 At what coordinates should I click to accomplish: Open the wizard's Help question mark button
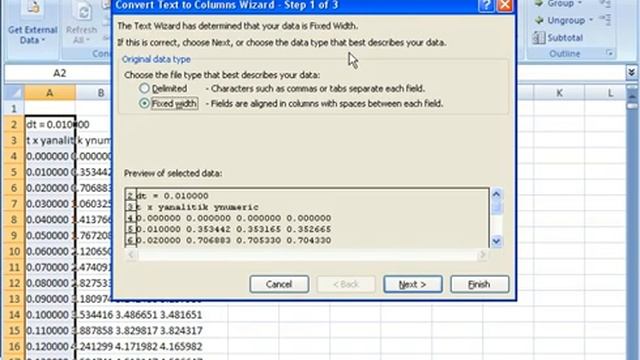(x=486, y=5)
